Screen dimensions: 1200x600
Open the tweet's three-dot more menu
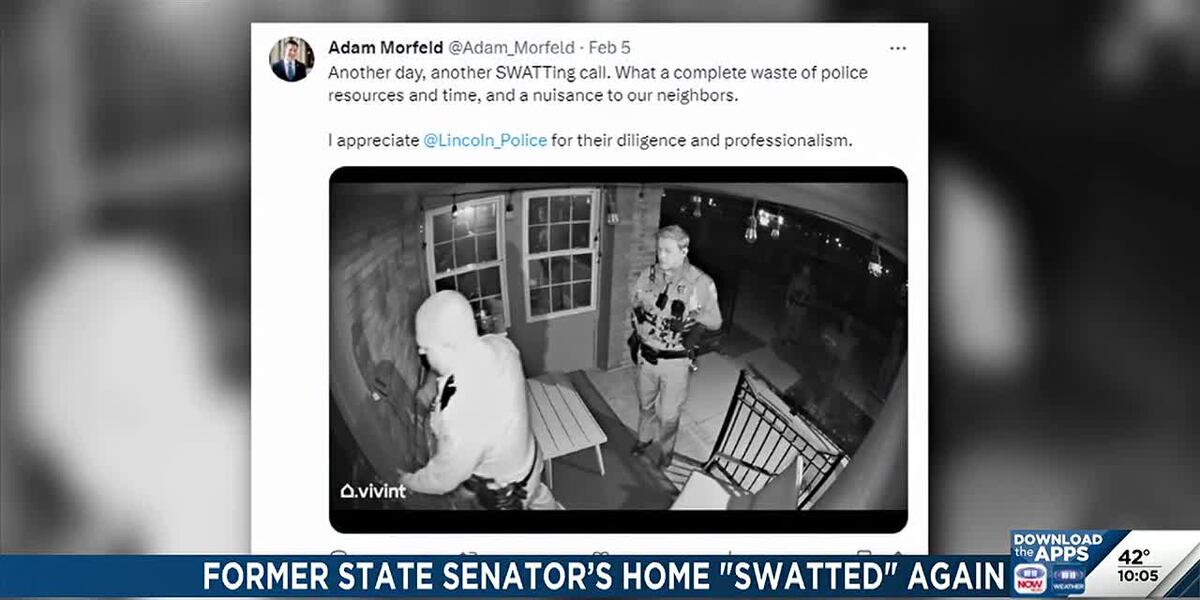click(x=898, y=48)
